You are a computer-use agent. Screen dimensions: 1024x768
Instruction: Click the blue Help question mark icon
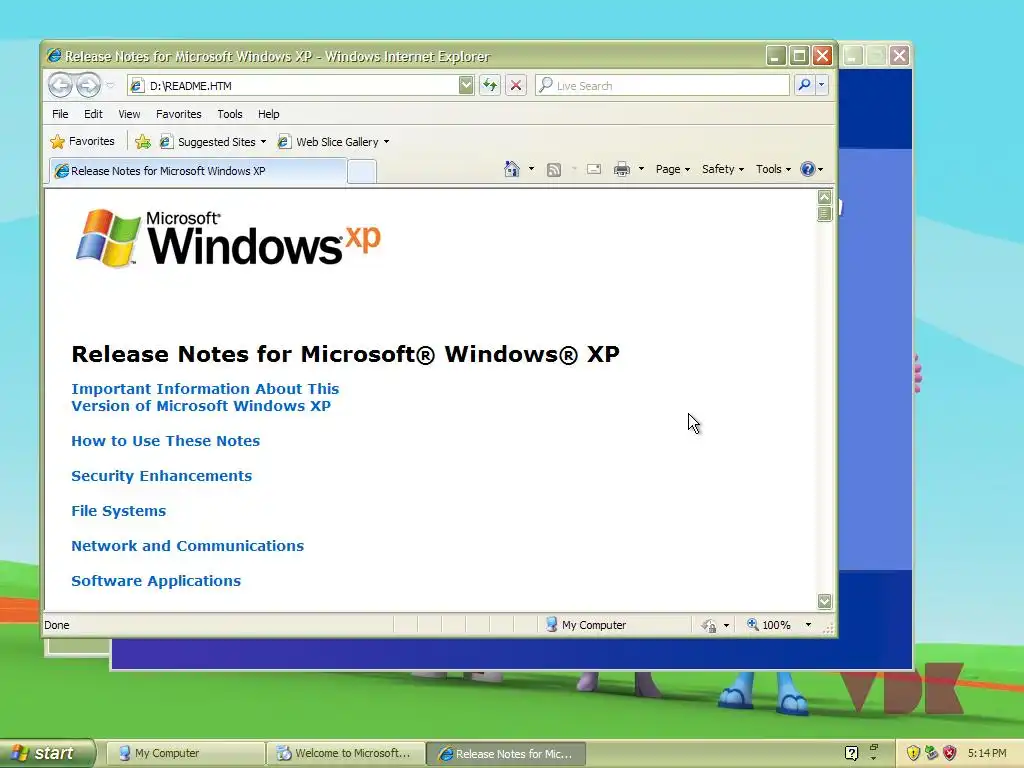pyautogui.click(x=808, y=169)
